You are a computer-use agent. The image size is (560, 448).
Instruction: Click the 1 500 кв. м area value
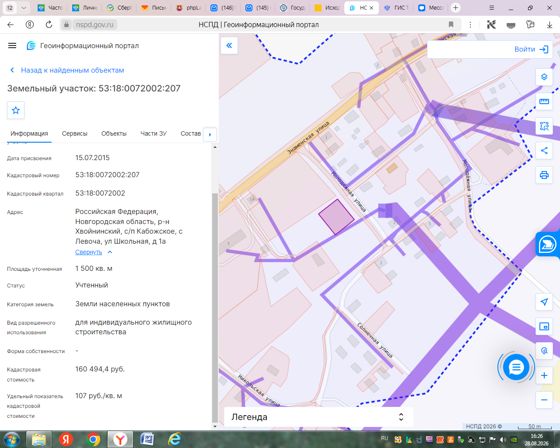[x=94, y=268]
